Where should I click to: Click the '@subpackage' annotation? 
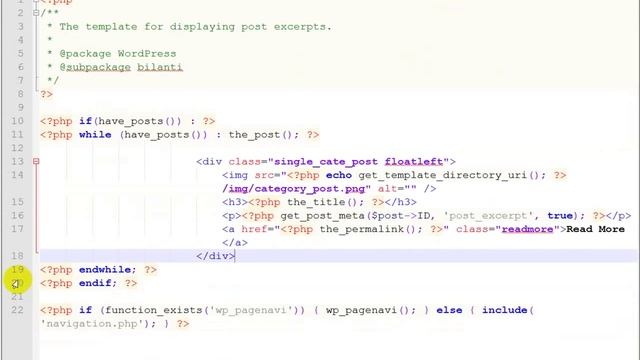coord(95,67)
